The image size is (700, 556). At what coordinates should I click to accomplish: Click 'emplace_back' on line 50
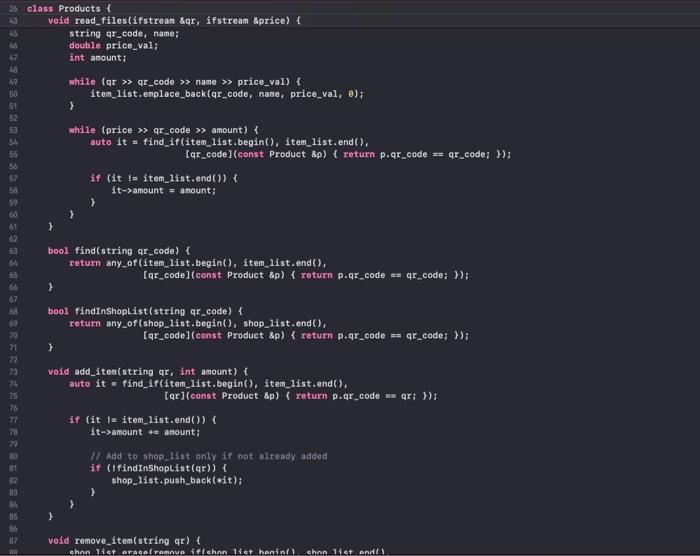click(175, 94)
